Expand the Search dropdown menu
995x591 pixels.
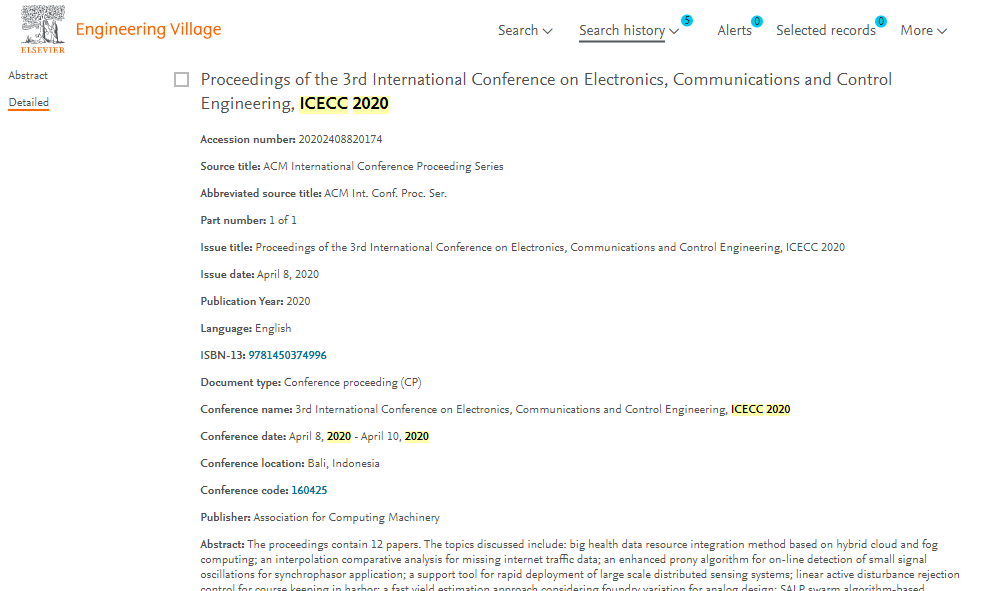(x=525, y=30)
